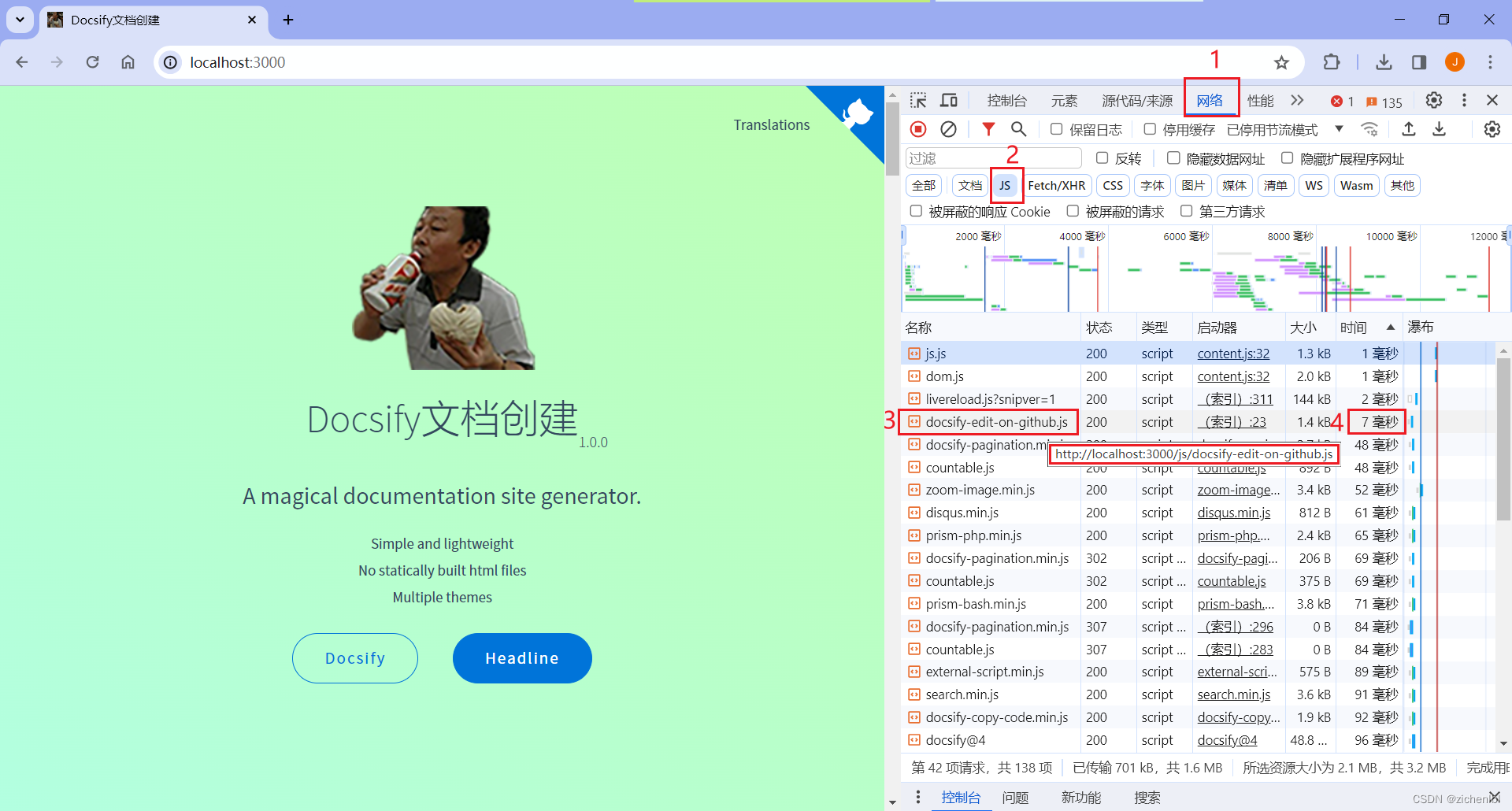
Task: Check the 反转 checkbox
Action: (1102, 158)
